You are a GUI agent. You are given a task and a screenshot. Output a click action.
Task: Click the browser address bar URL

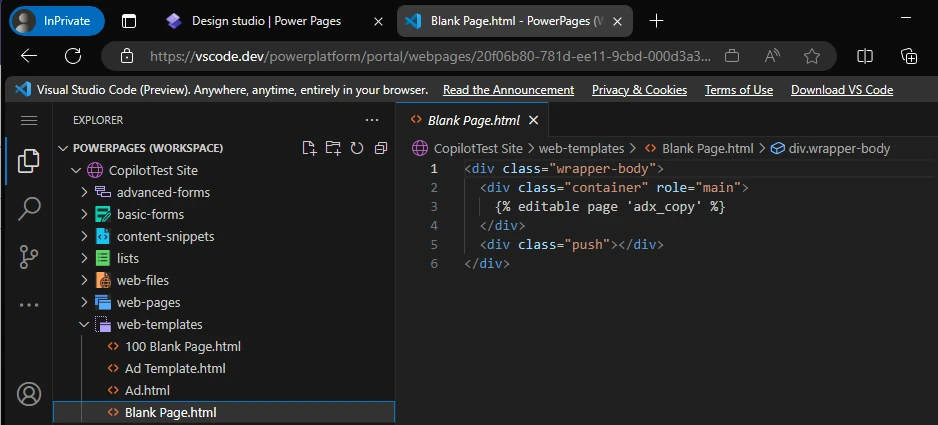[430, 56]
